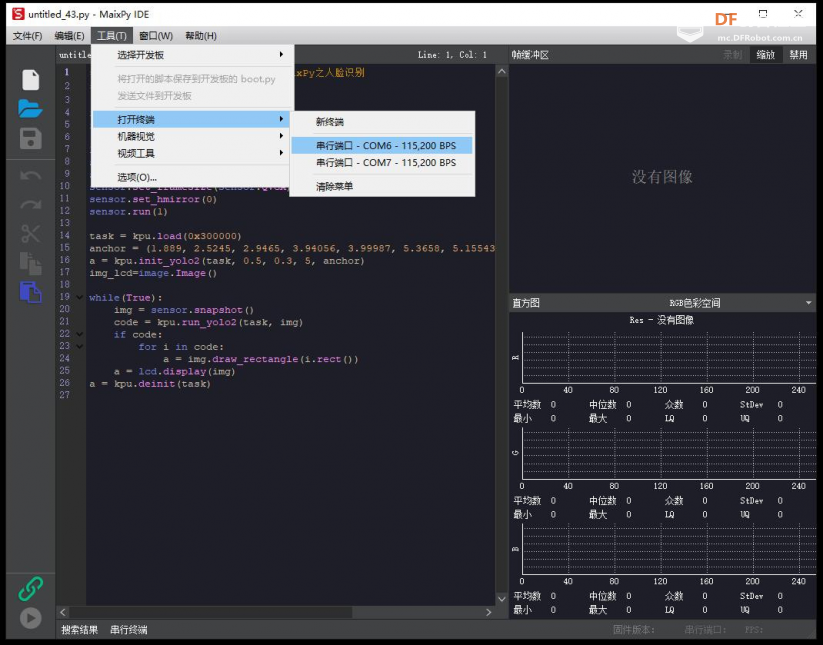Expand the 选择开发板 submenu

[x=192, y=55]
